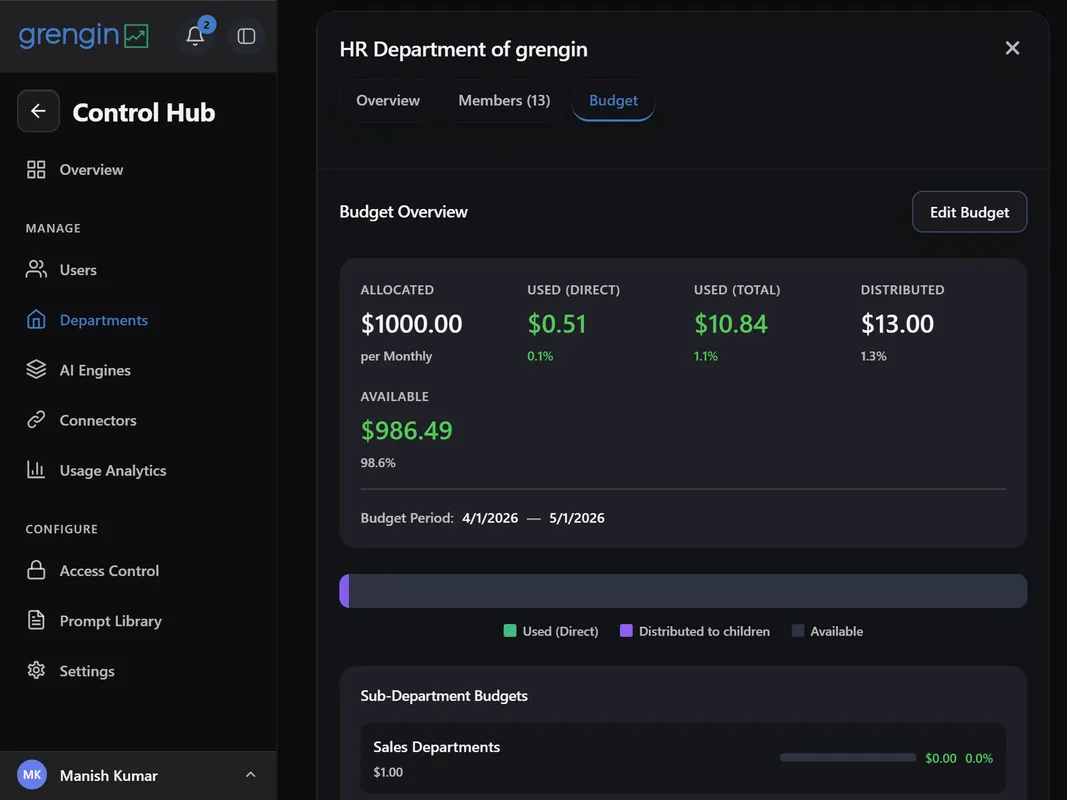The height and width of the screenshot is (800, 1067).
Task: Switch to the Members (13) tab
Action: (x=504, y=101)
